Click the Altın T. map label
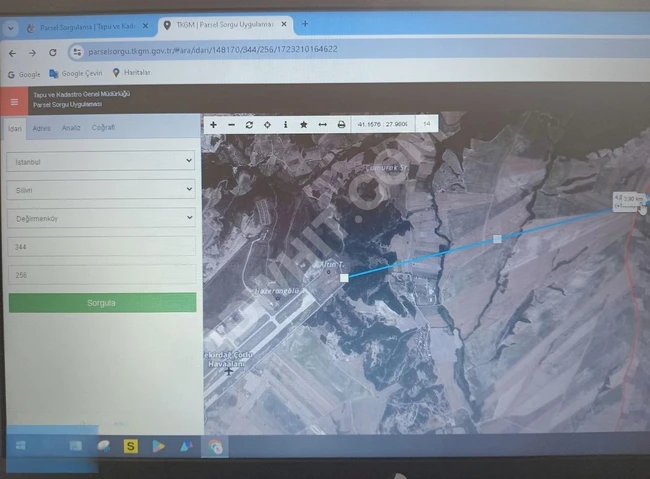The image size is (650, 479). tap(331, 265)
